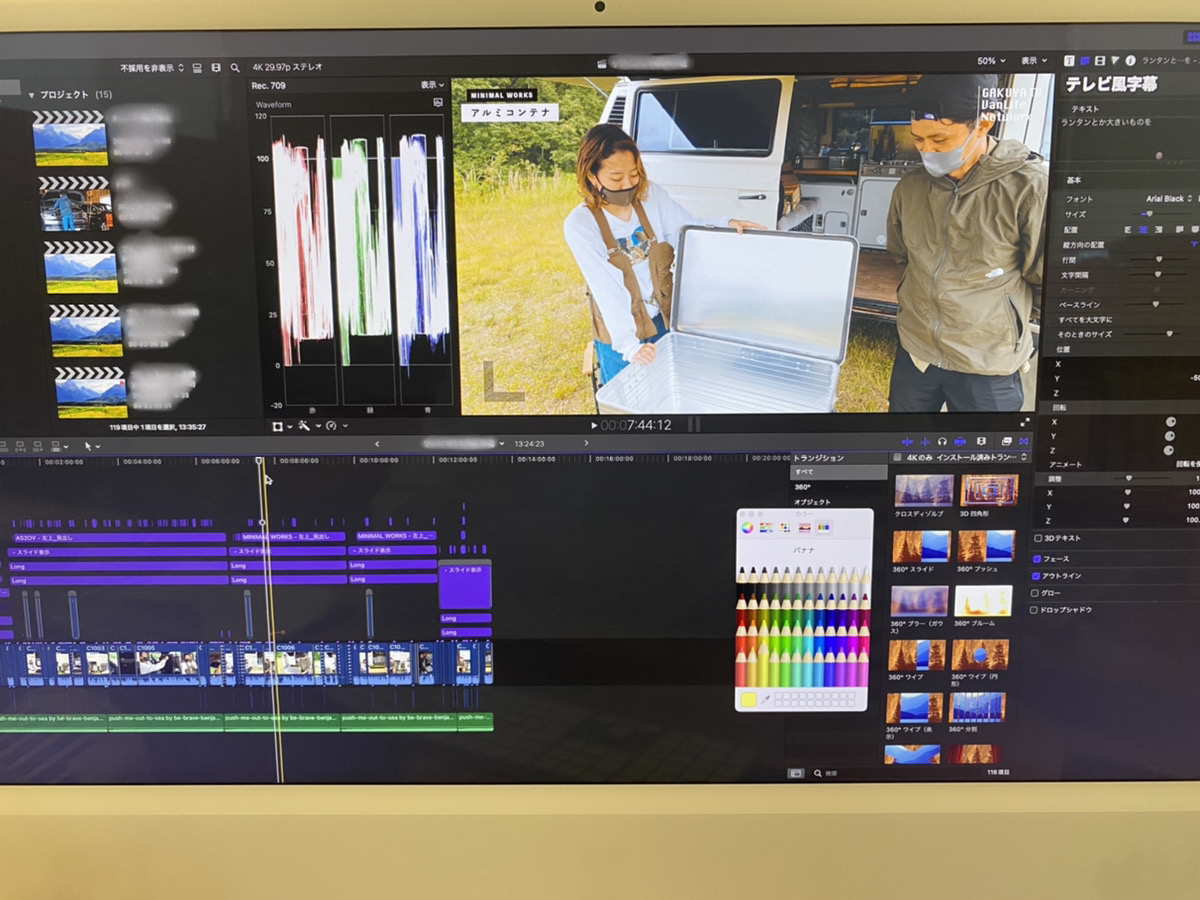Open the blue Video inspector icon
The width and height of the screenshot is (1200, 900).
pos(1084,61)
